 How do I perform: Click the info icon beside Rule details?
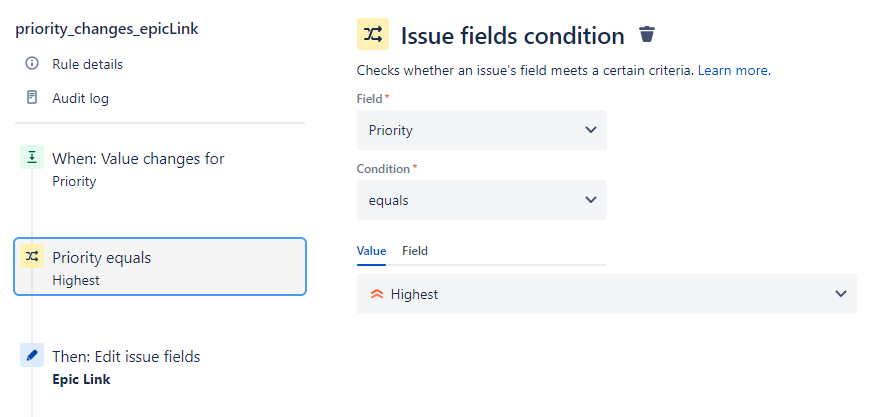[x=31, y=64]
